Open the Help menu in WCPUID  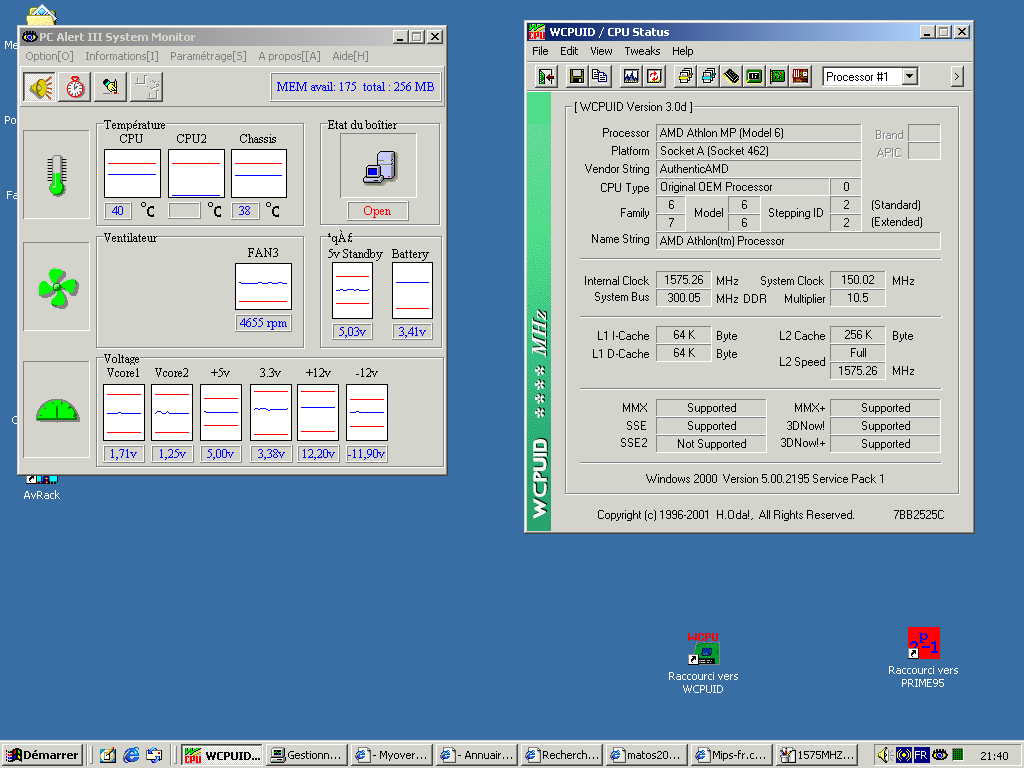[x=682, y=51]
